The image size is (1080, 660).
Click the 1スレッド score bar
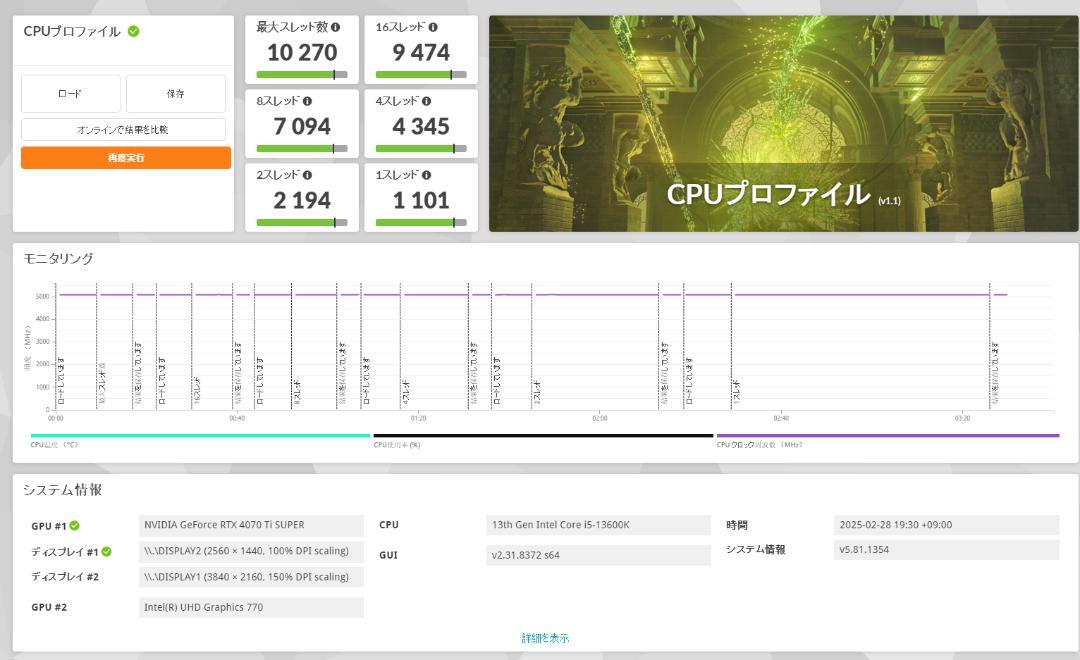pyautogui.click(x=421, y=223)
